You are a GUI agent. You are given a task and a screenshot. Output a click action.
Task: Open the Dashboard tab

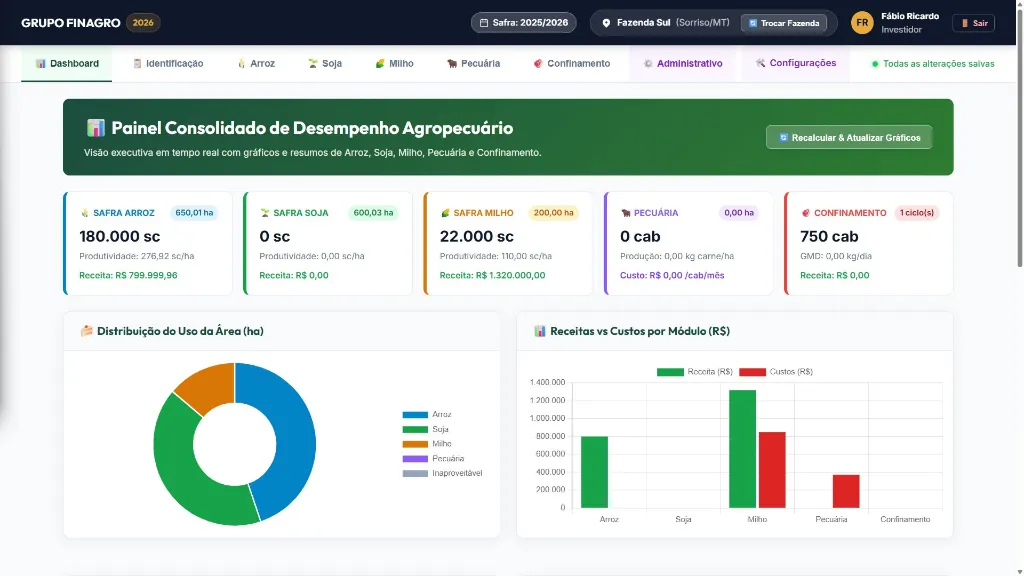[67, 63]
